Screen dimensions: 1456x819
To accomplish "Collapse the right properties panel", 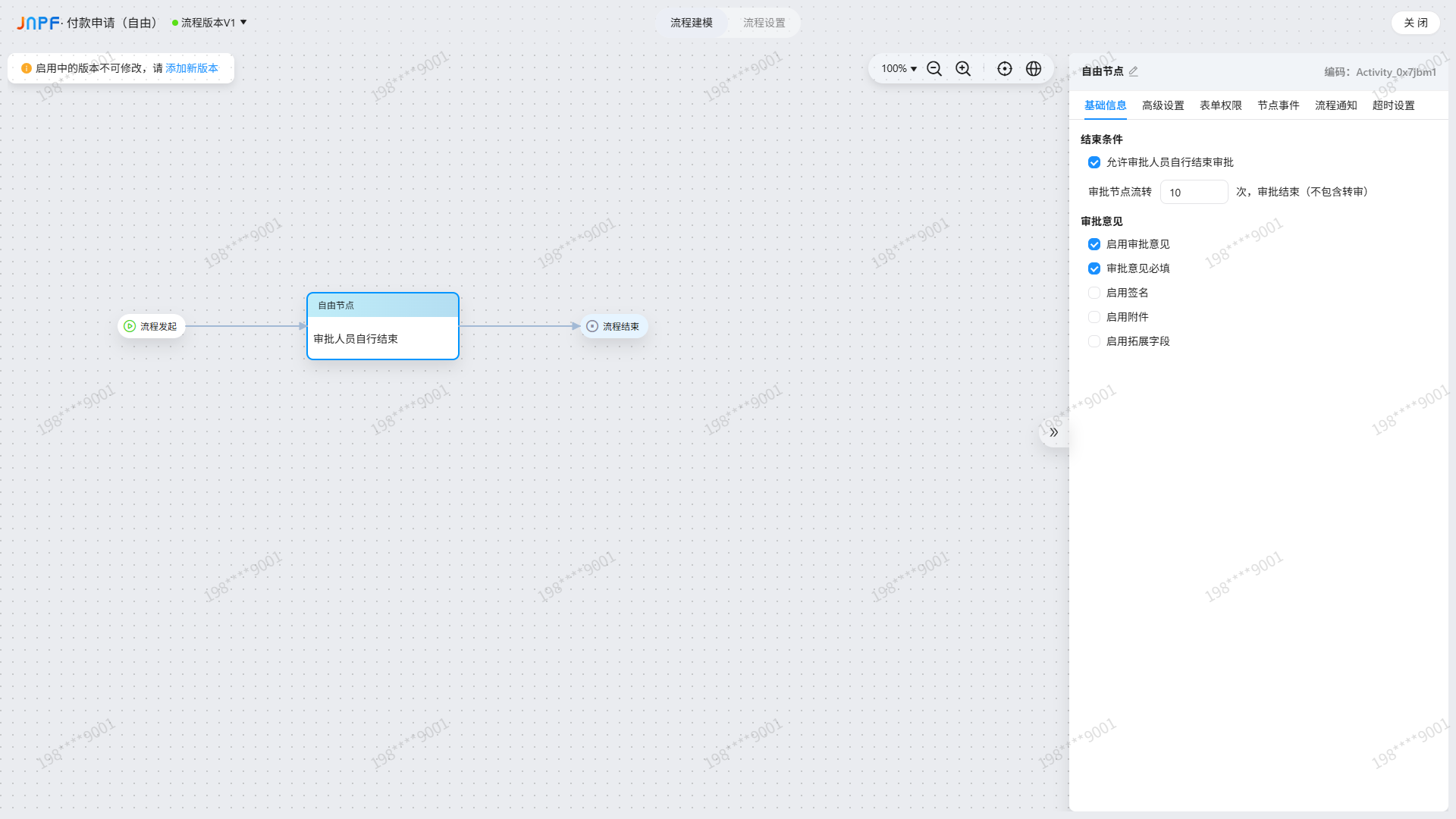I will coord(1054,432).
